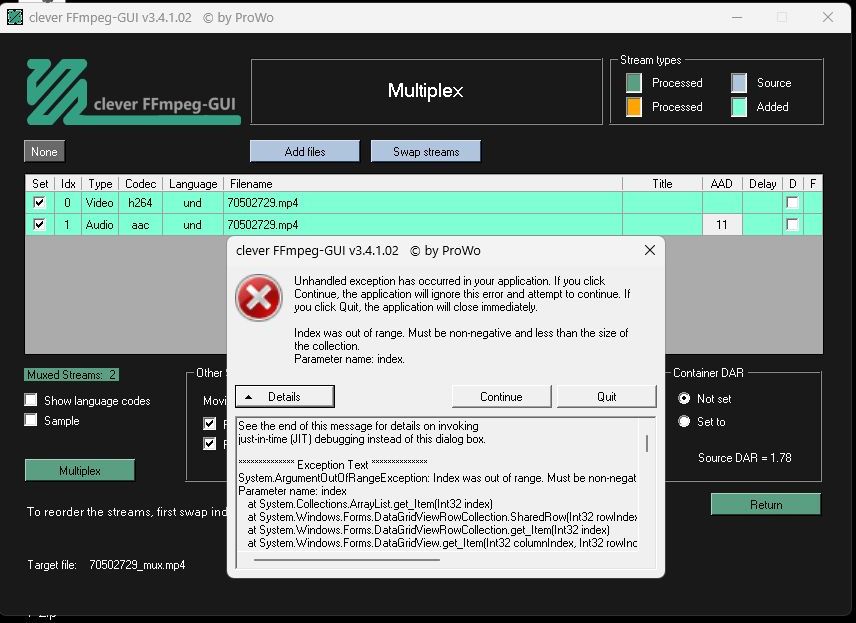Collapse the Details section of the error
Image resolution: width=856 pixels, height=623 pixels.
[284, 396]
